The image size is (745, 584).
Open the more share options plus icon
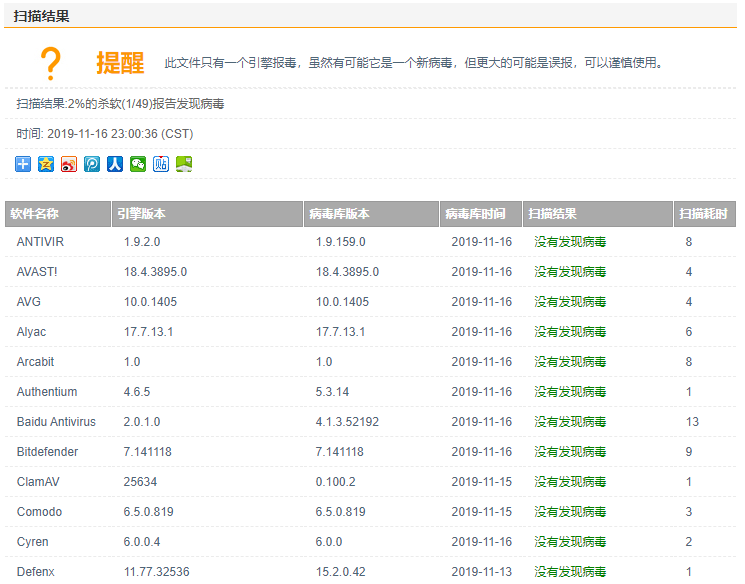click(x=23, y=164)
